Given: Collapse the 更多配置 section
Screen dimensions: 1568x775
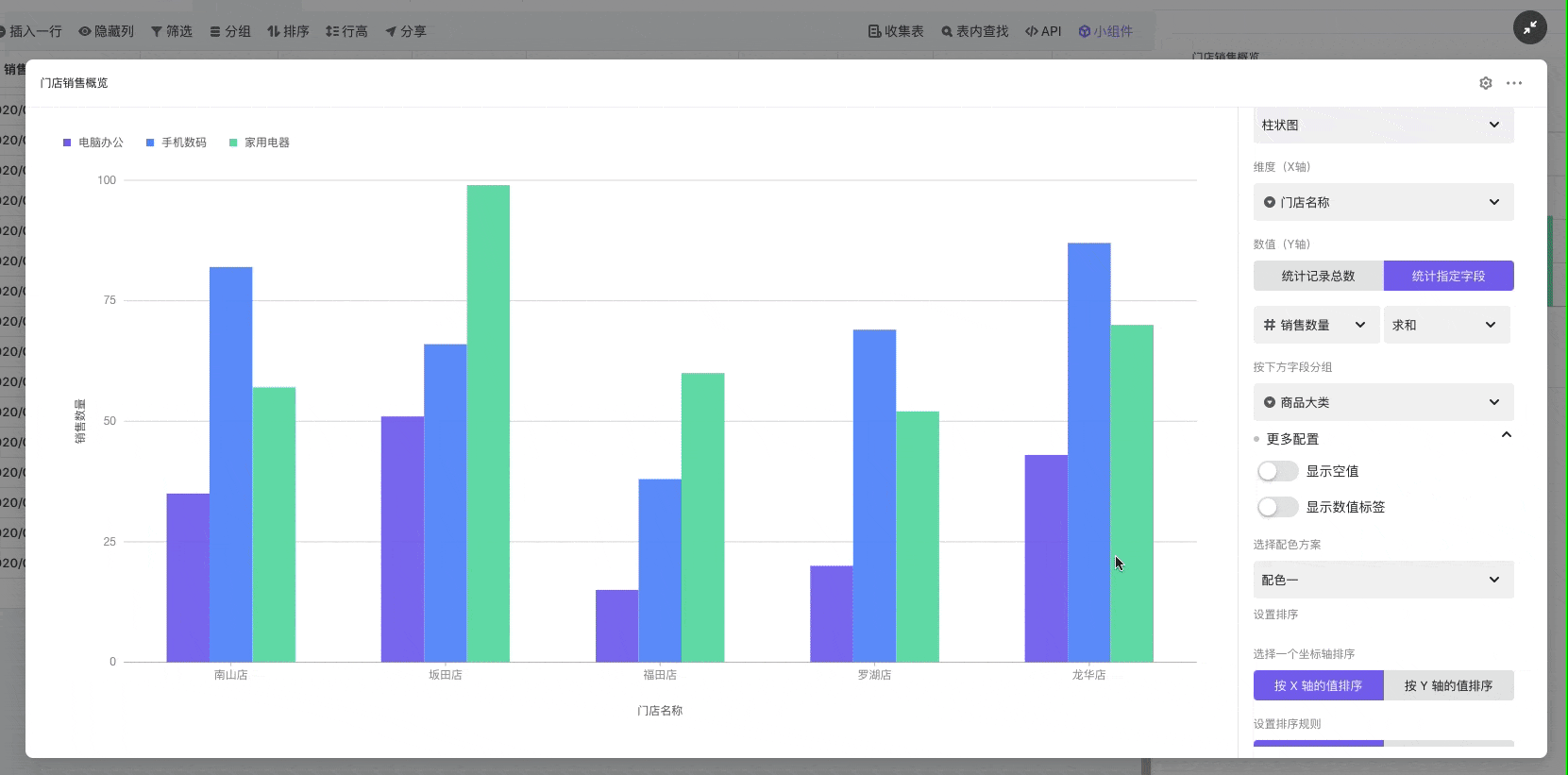Looking at the screenshot, I should pos(1506,435).
